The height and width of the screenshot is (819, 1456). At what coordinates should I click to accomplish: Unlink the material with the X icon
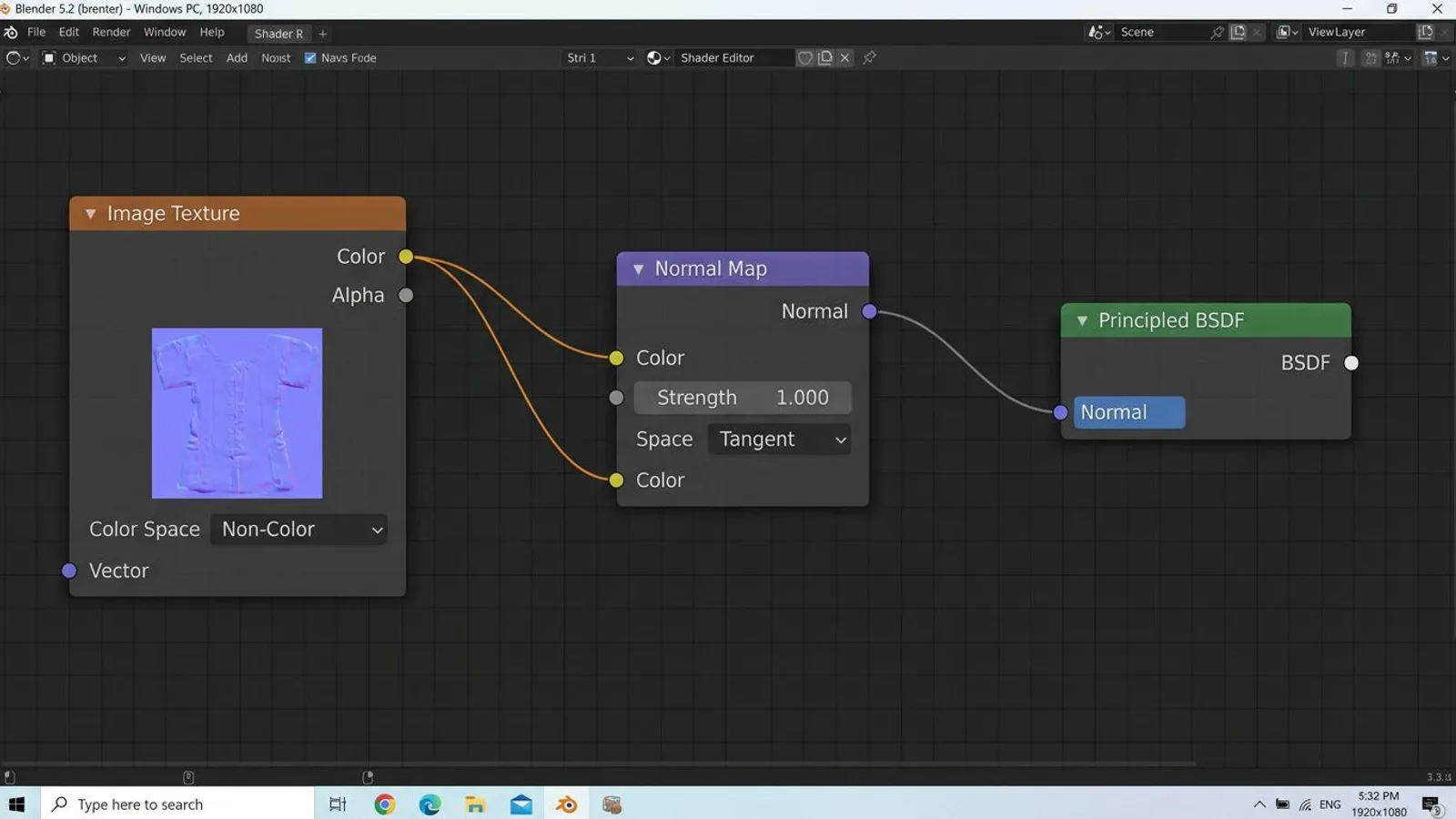coord(845,57)
